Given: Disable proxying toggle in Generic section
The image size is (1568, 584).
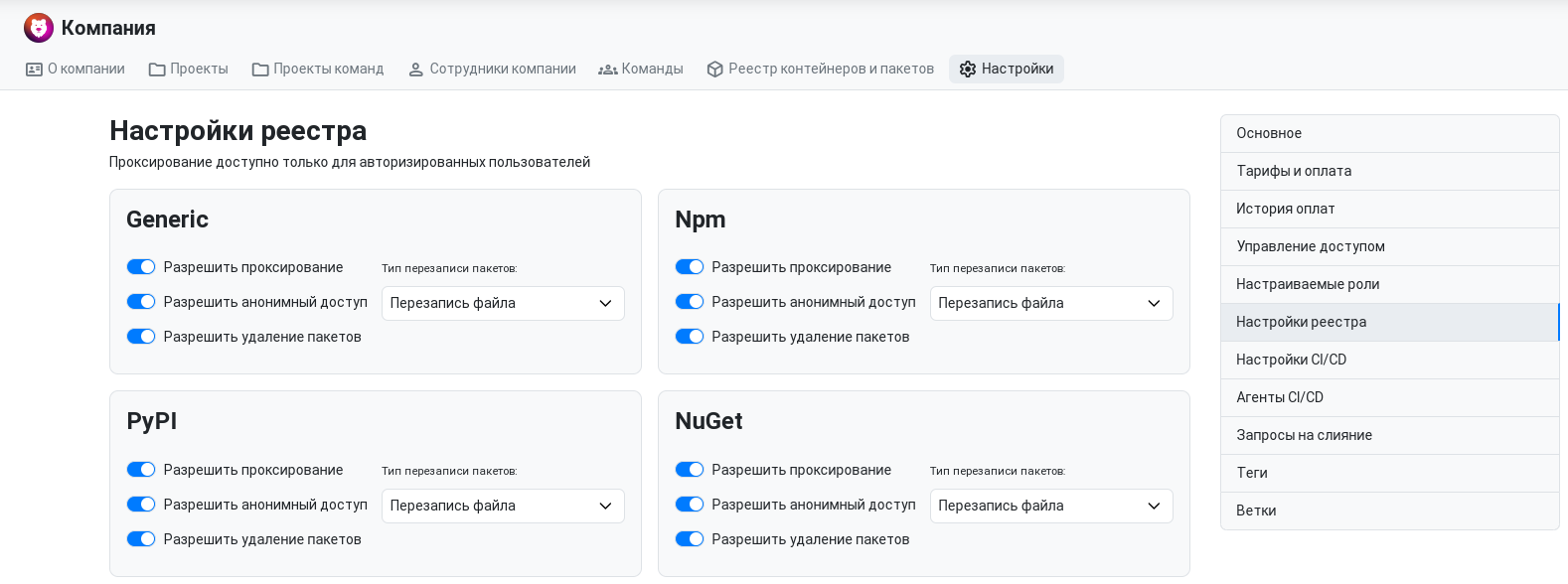Looking at the screenshot, I should click(141, 267).
